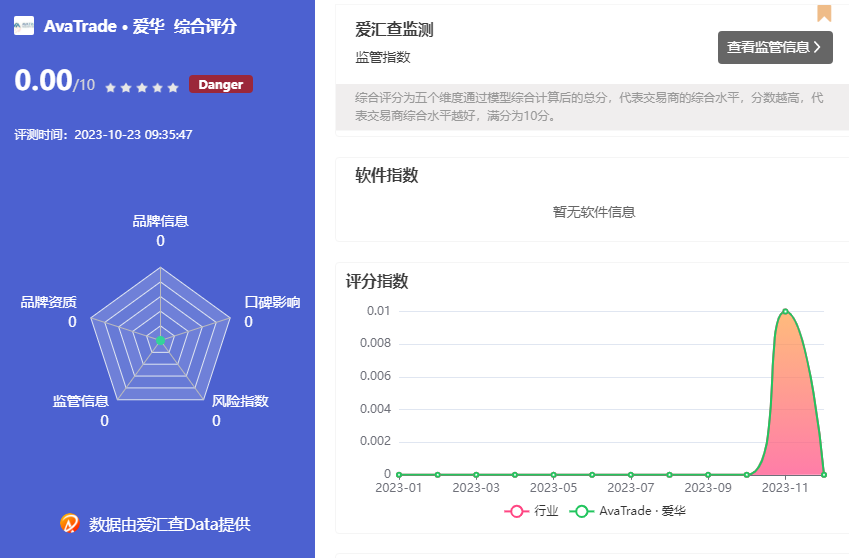The image size is (849, 558).
Task: Click the AvaTrade broker logo icon
Action: (24, 27)
